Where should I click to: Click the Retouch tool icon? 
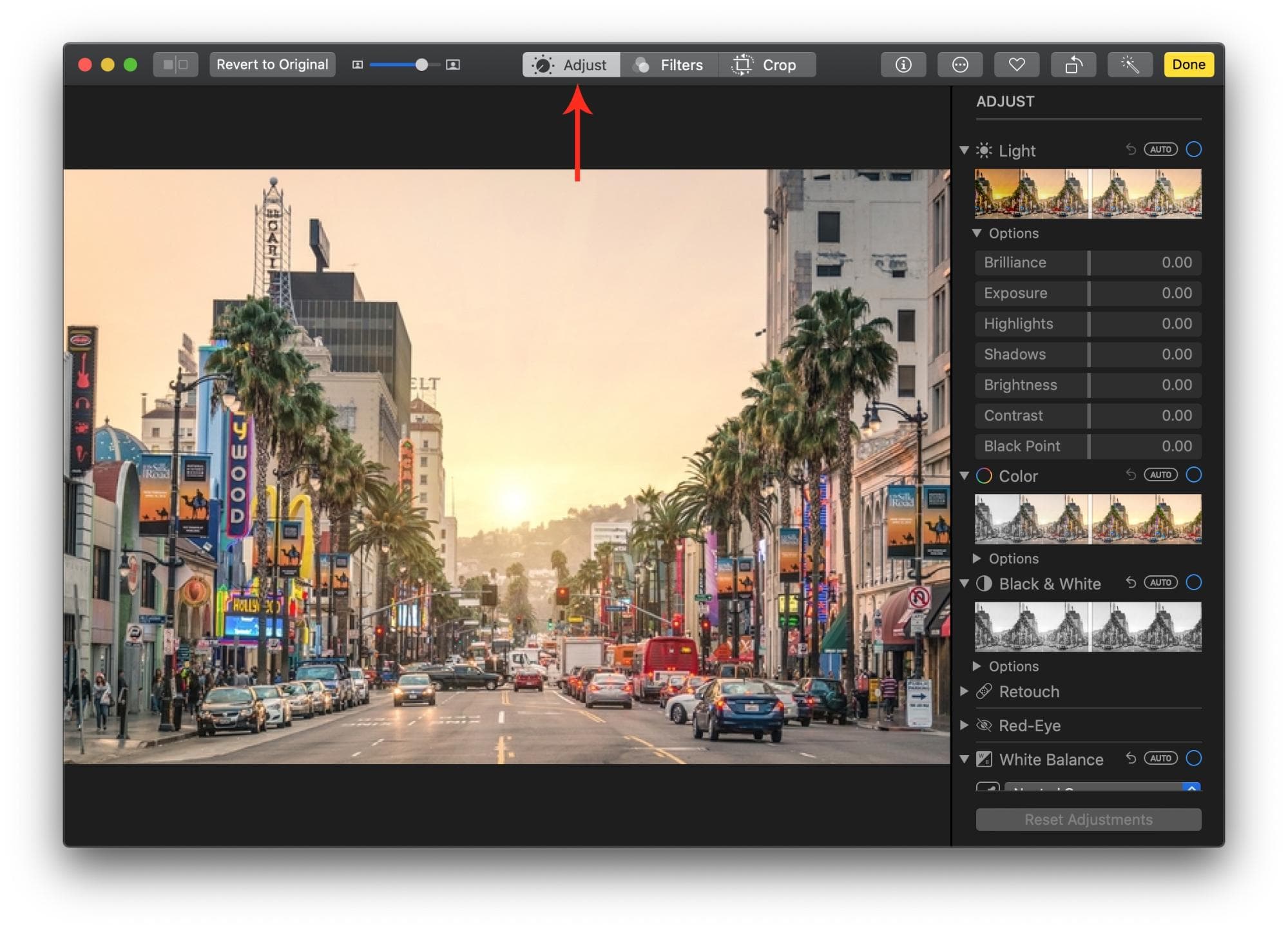991,693
